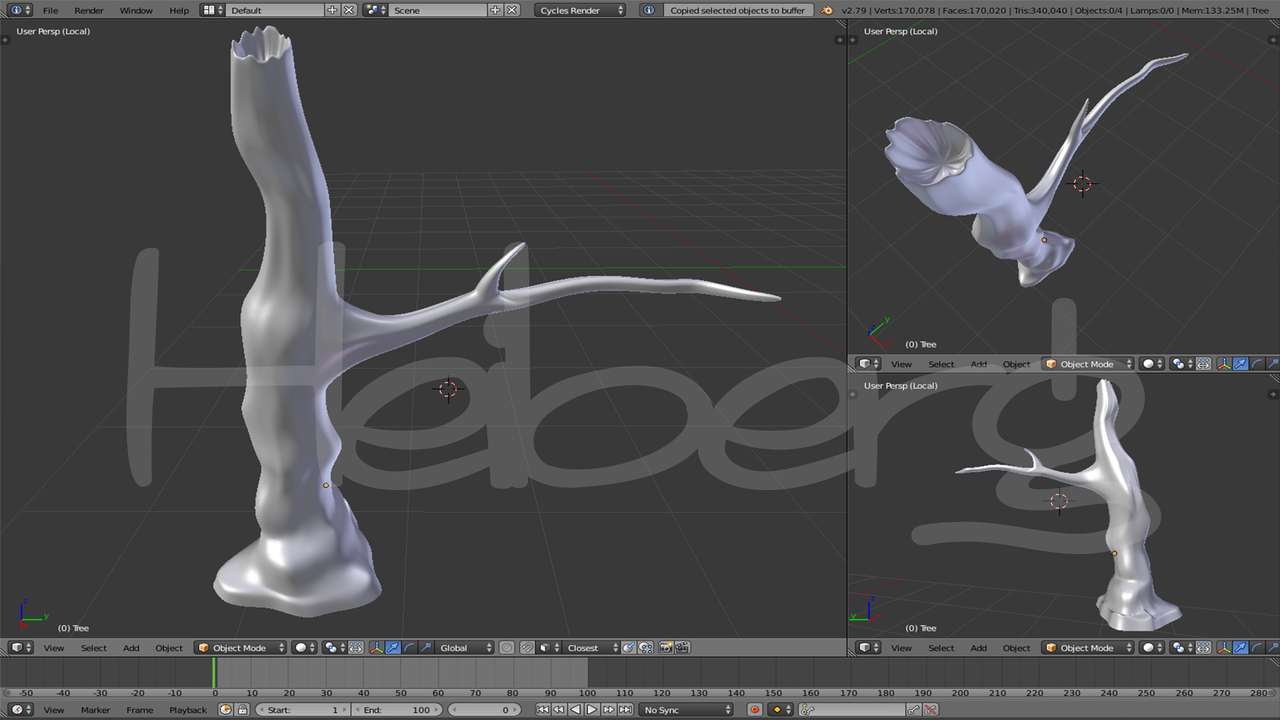The width and height of the screenshot is (1280, 720).
Task: Toggle lock time to other windows
Action: [x=243, y=710]
